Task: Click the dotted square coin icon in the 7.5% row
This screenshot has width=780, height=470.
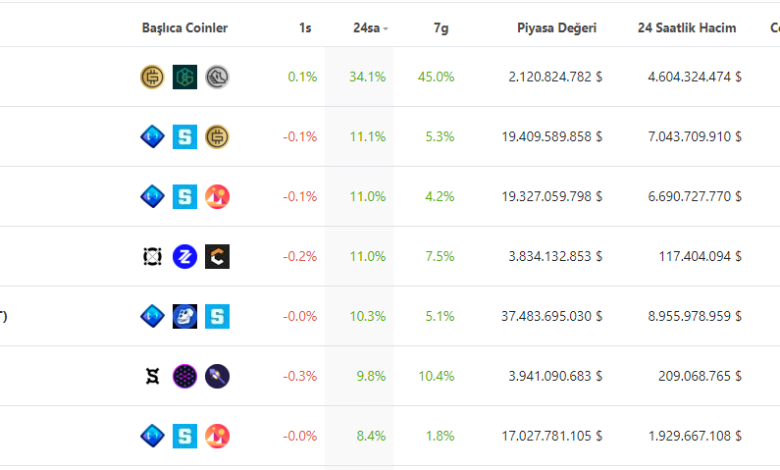Action: [x=152, y=257]
